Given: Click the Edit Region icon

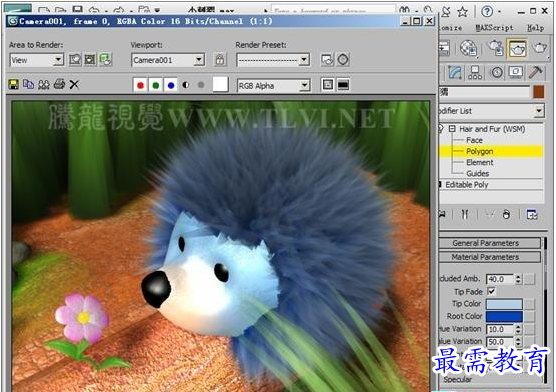Looking at the screenshot, I should coord(75,60).
